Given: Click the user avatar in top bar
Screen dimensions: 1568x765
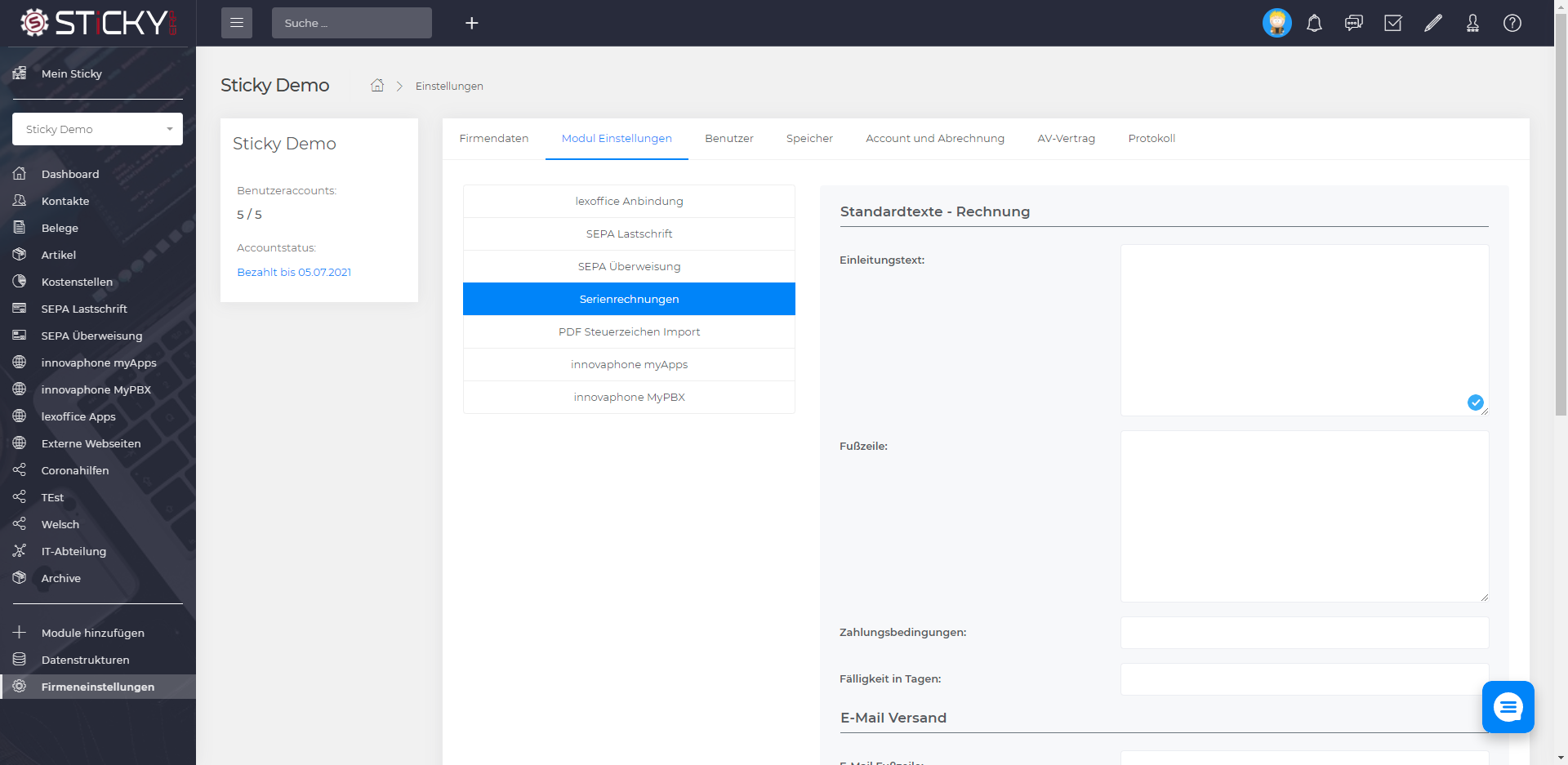Looking at the screenshot, I should click(1276, 23).
